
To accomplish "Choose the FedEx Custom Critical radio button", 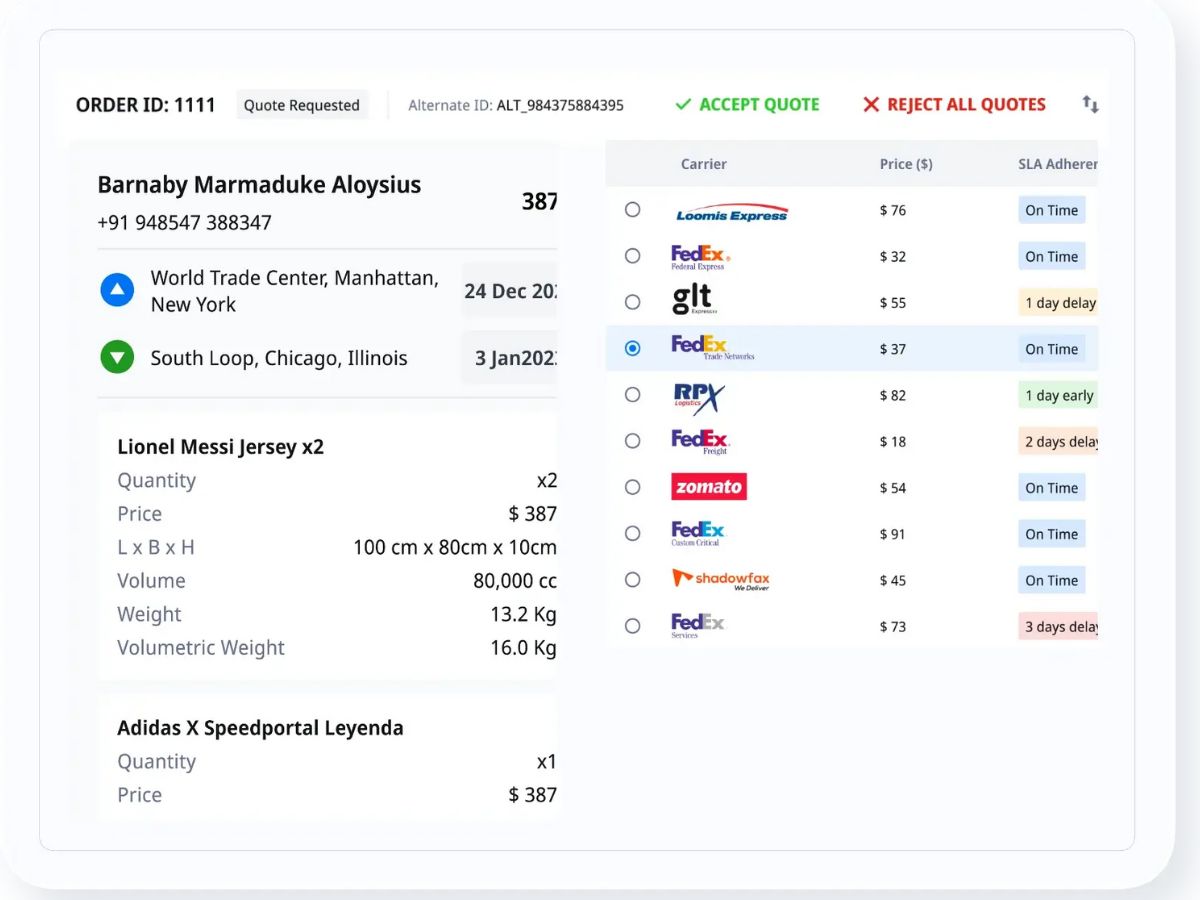I will 633,534.
